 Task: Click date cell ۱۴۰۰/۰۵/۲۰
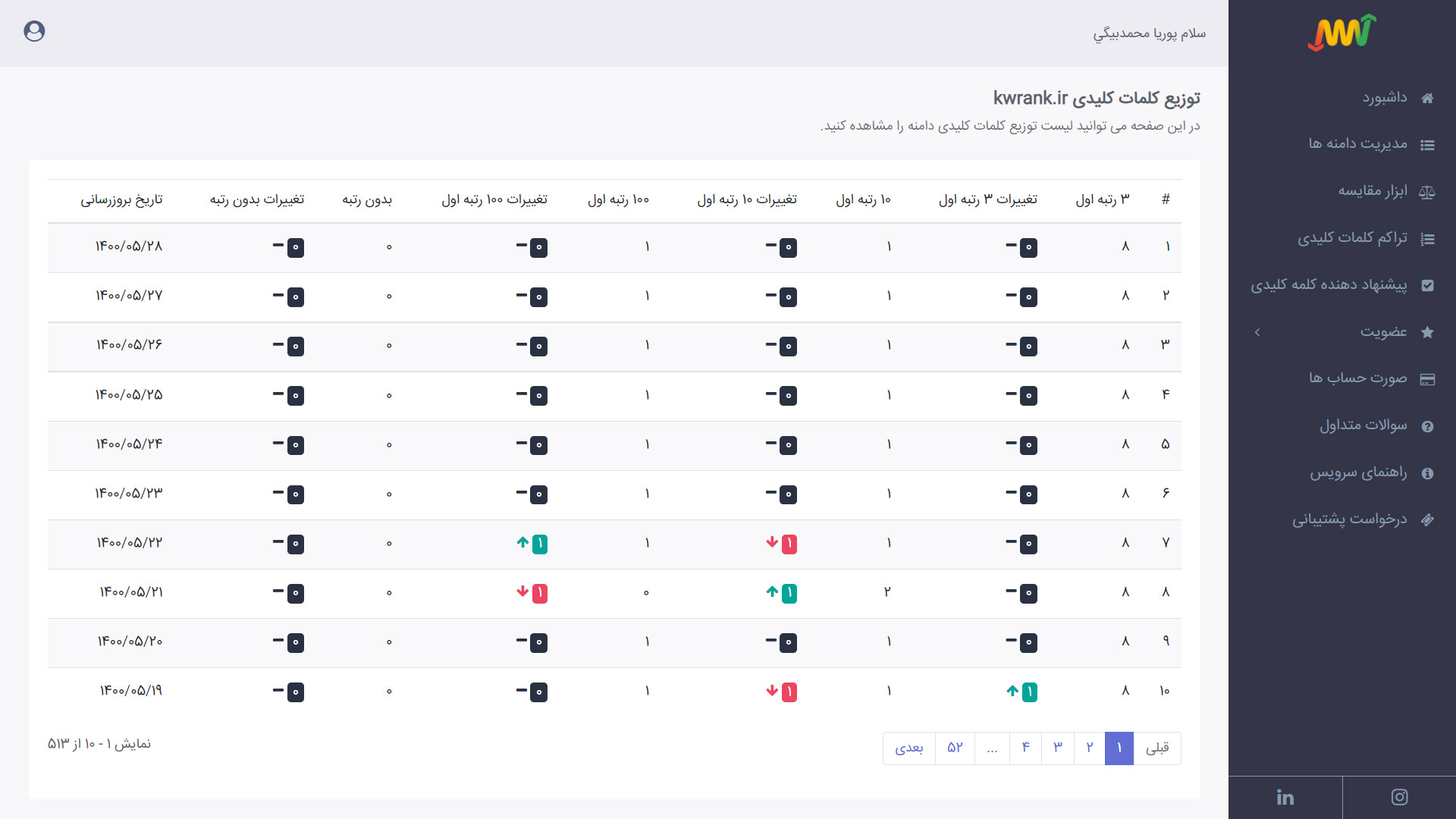pos(130,642)
